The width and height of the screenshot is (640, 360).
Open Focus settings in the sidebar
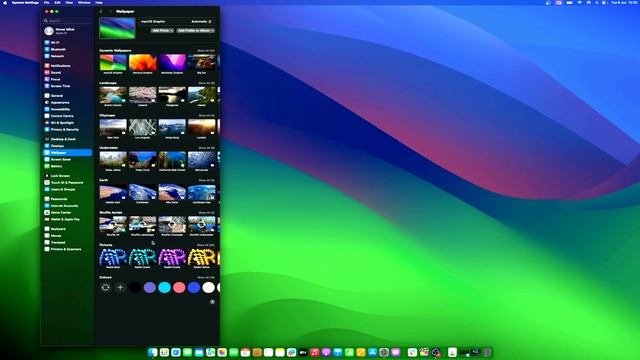67,79
